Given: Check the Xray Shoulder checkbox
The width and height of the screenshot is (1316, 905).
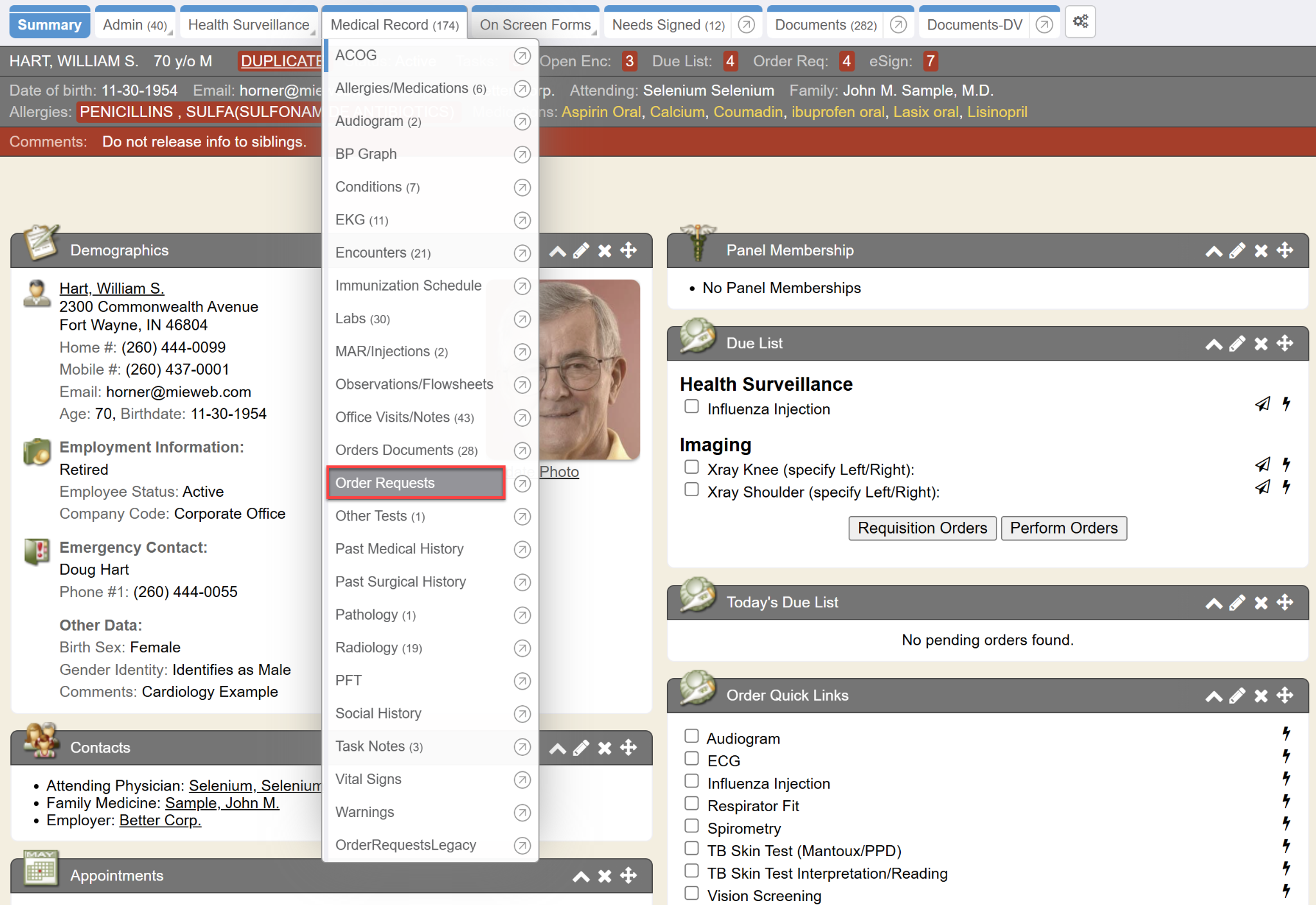Looking at the screenshot, I should pos(691,490).
